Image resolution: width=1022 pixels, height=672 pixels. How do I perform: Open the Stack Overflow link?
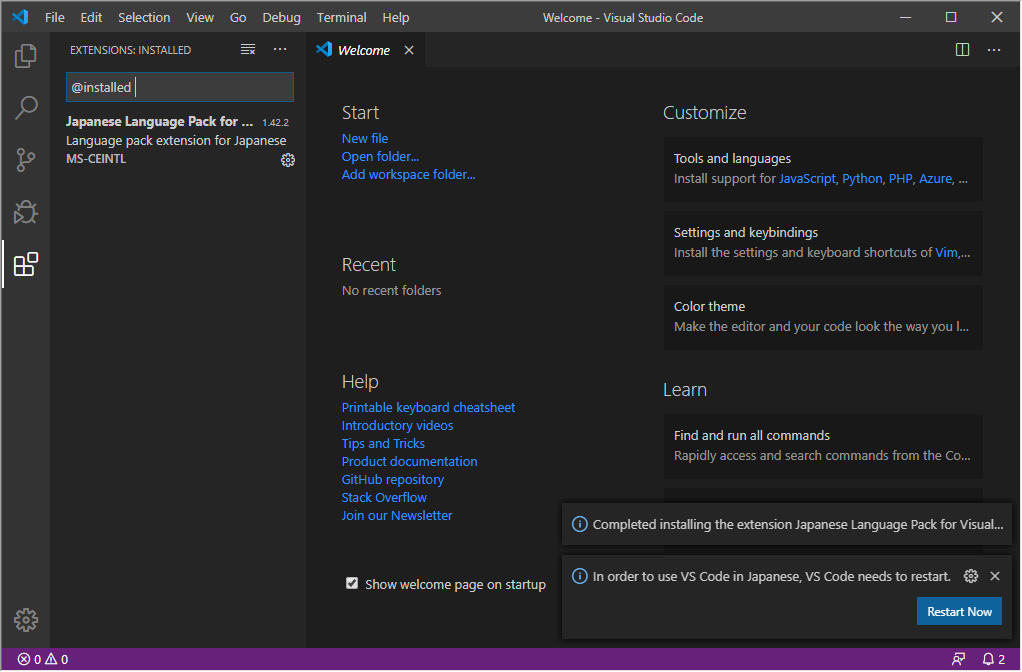384,497
